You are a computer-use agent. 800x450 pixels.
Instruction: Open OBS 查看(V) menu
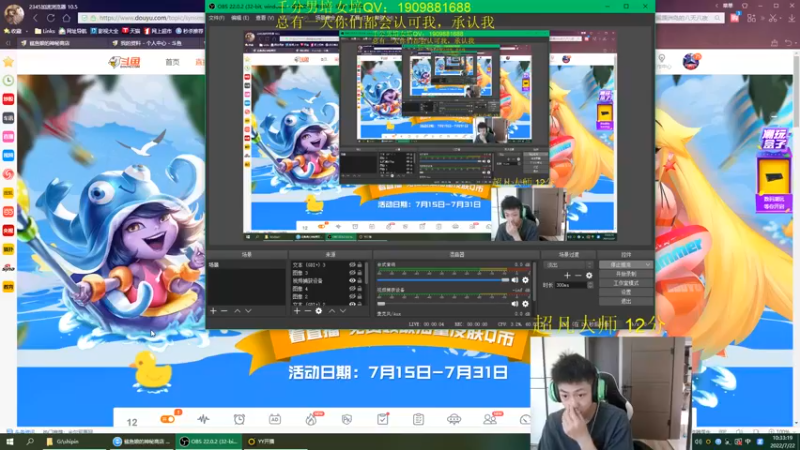pyautogui.click(x=264, y=18)
